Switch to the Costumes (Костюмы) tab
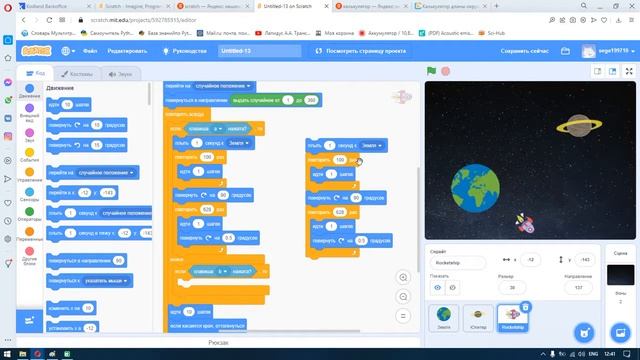640x360 pixels. (x=77, y=74)
